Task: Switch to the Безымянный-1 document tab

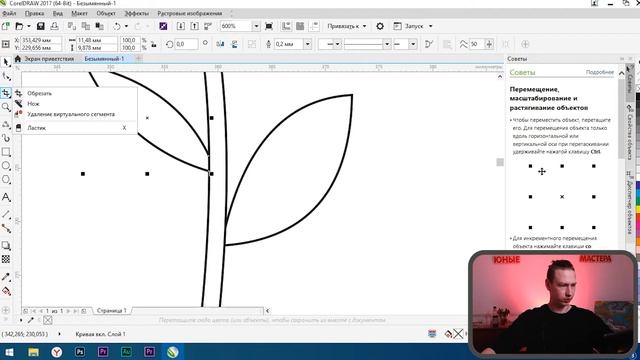Action: click(x=104, y=59)
